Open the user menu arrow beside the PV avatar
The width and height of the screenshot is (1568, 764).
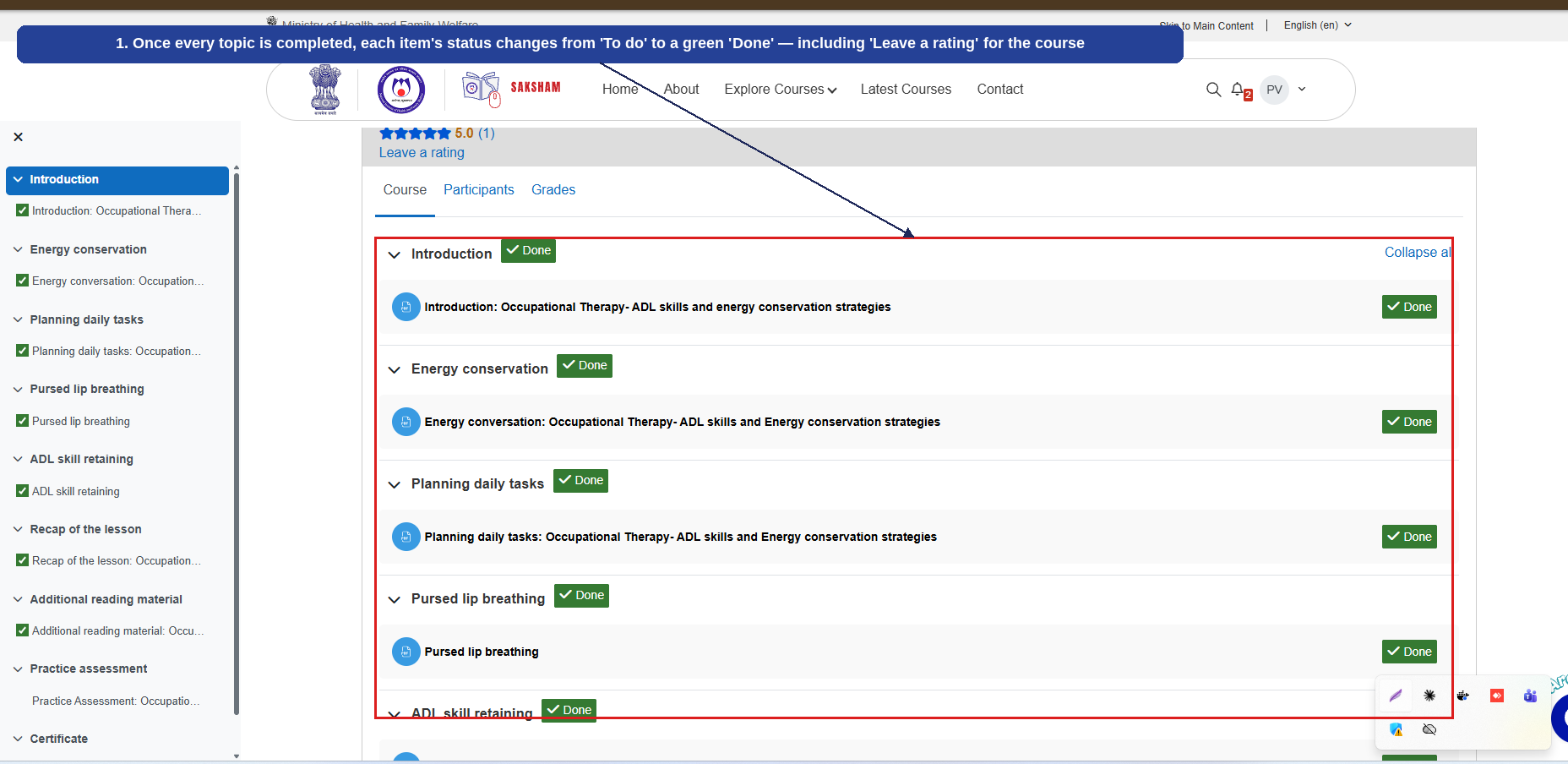pyautogui.click(x=1302, y=89)
